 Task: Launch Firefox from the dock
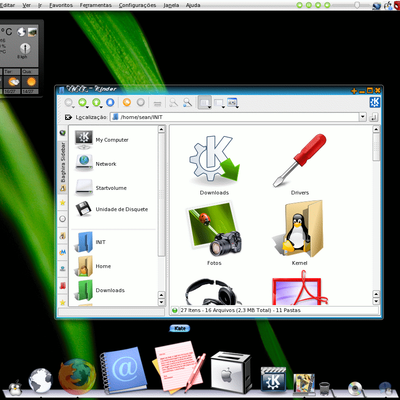pos(77,376)
